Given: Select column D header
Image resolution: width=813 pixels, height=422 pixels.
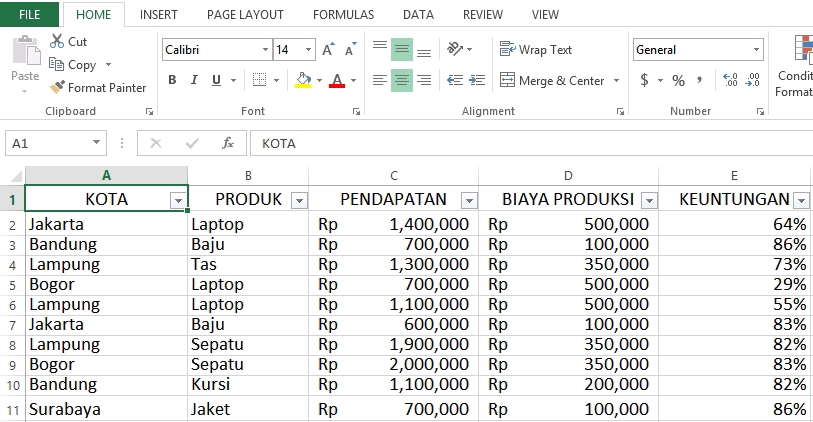Looking at the screenshot, I should (568, 176).
